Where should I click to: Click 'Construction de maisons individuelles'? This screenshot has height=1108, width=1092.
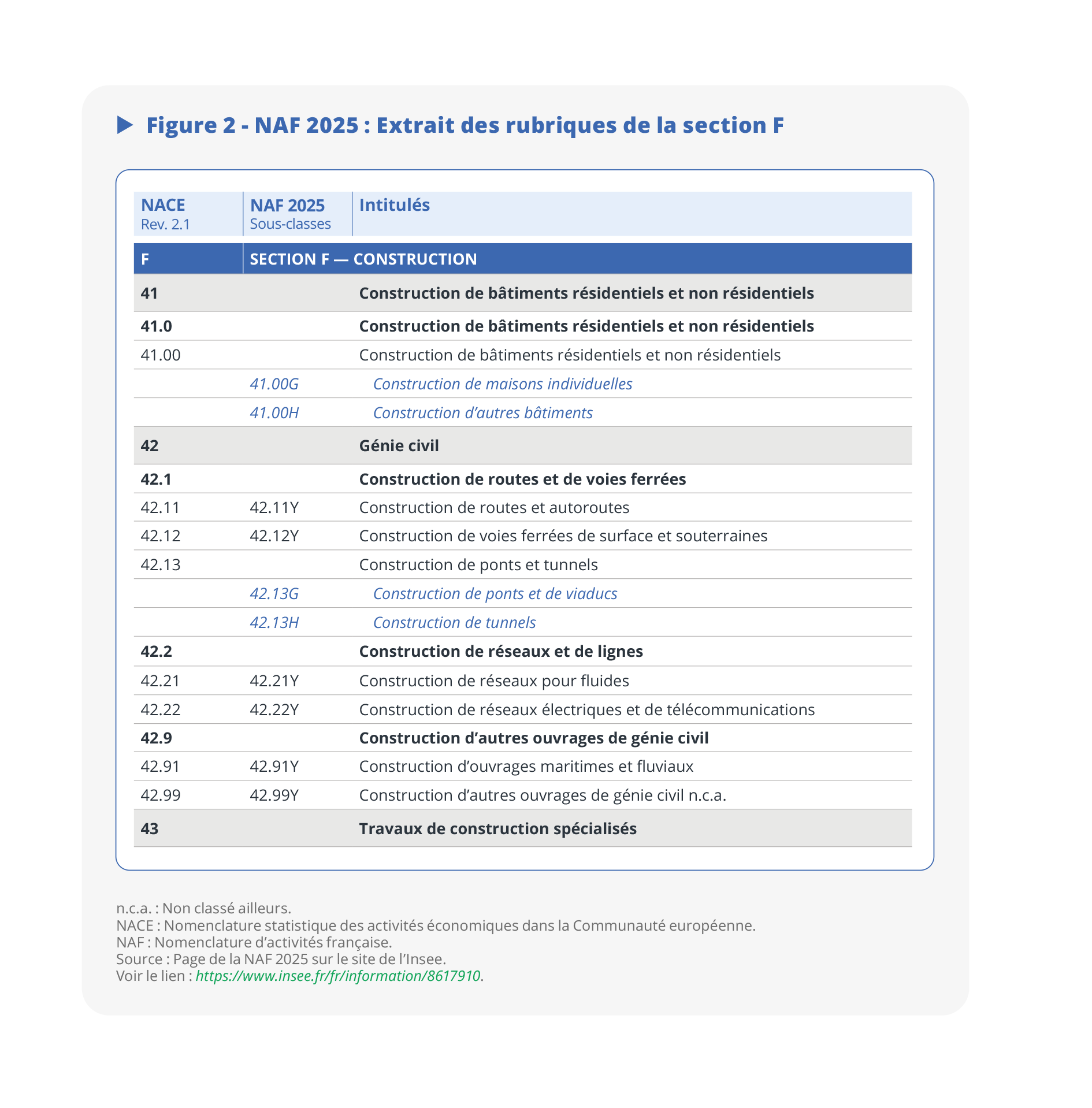pyautogui.click(x=503, y=384)
